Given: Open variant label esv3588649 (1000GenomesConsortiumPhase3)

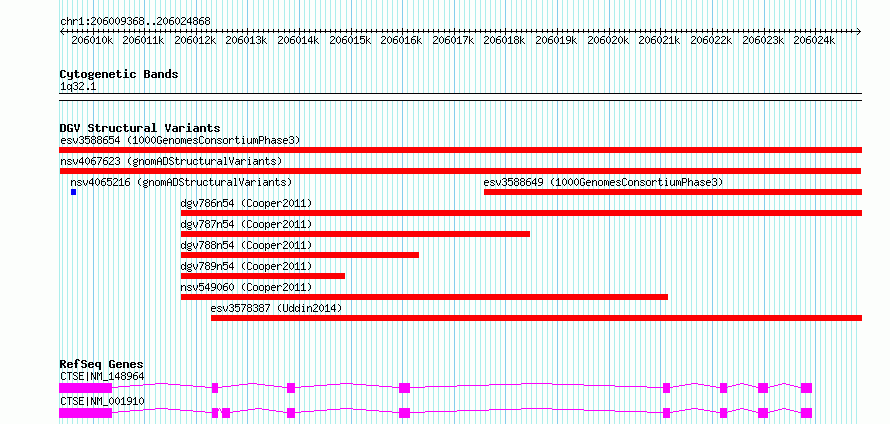Looking at the screenshot, I should coord(603,182).
